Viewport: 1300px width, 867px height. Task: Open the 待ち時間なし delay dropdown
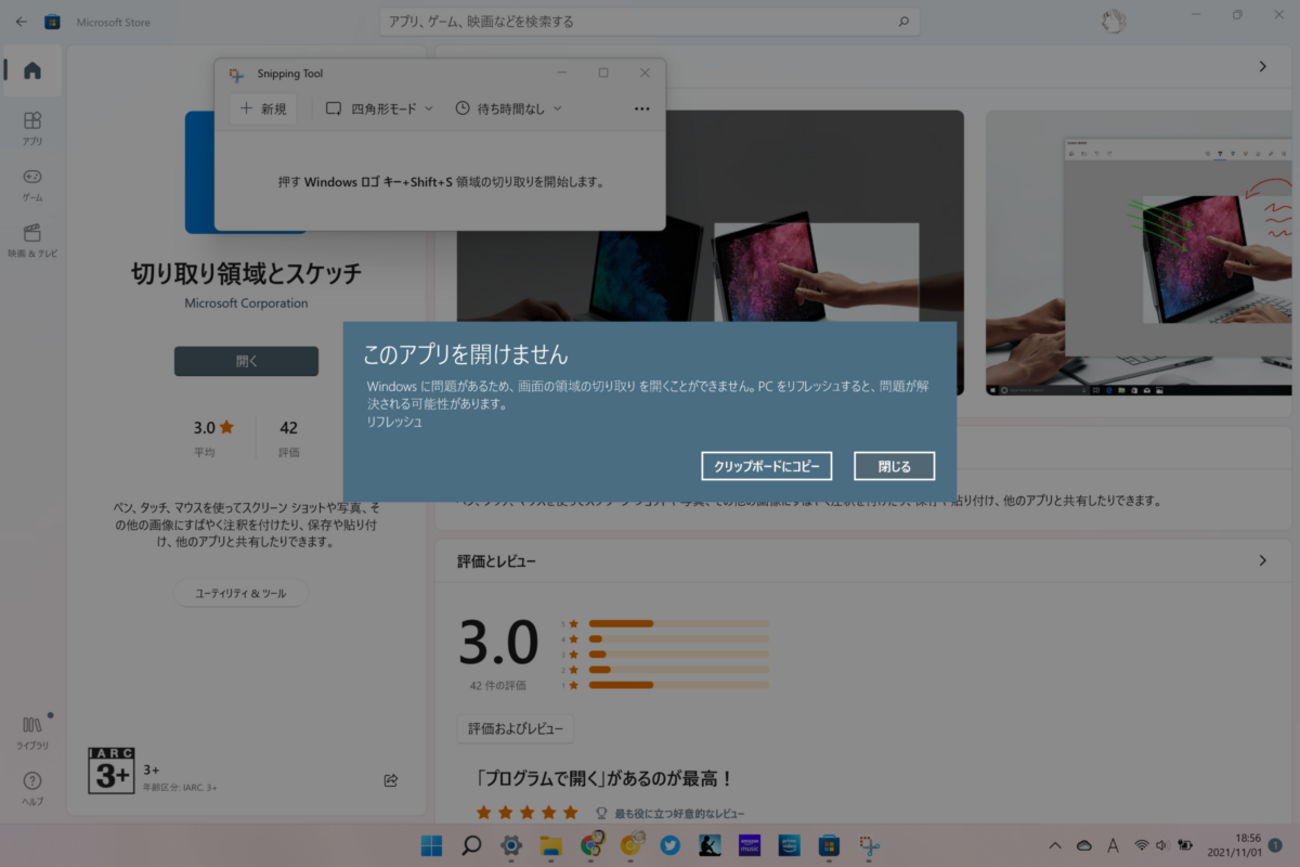[x=508, y=109]
